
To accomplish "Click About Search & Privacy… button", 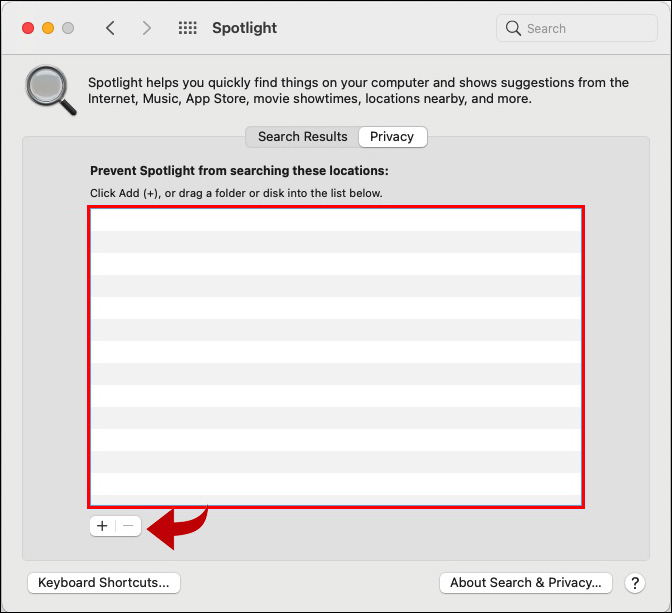I will [x=525, y=583].
